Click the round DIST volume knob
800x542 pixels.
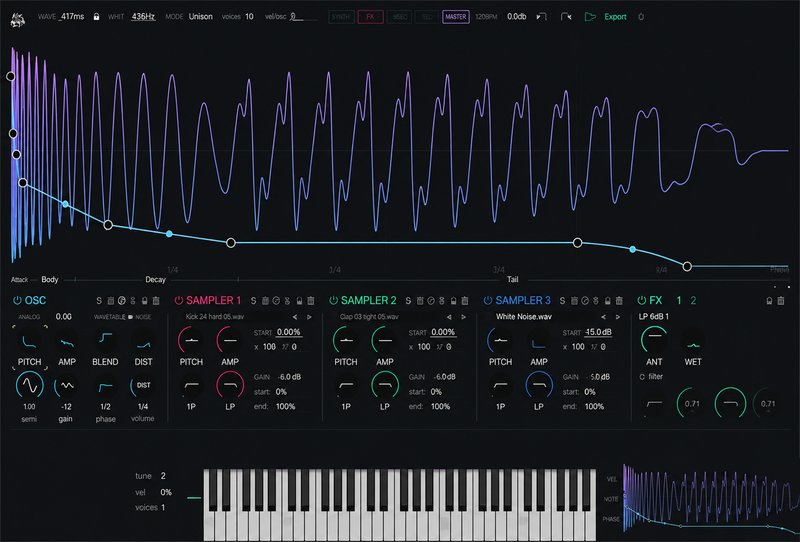tap(143, 386)
